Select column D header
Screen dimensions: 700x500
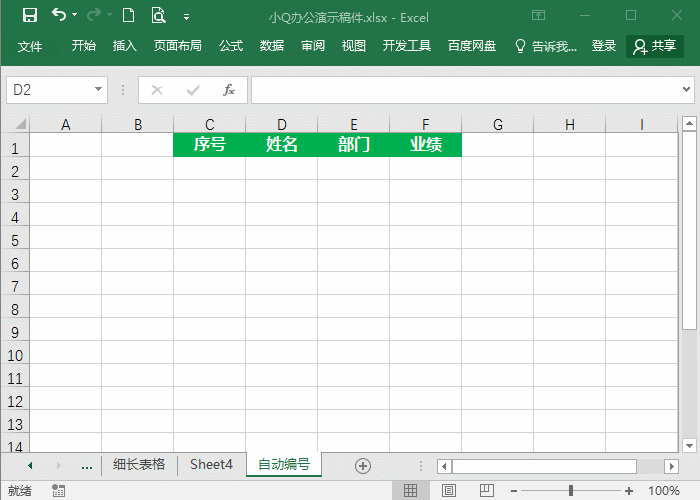point(282,124)
